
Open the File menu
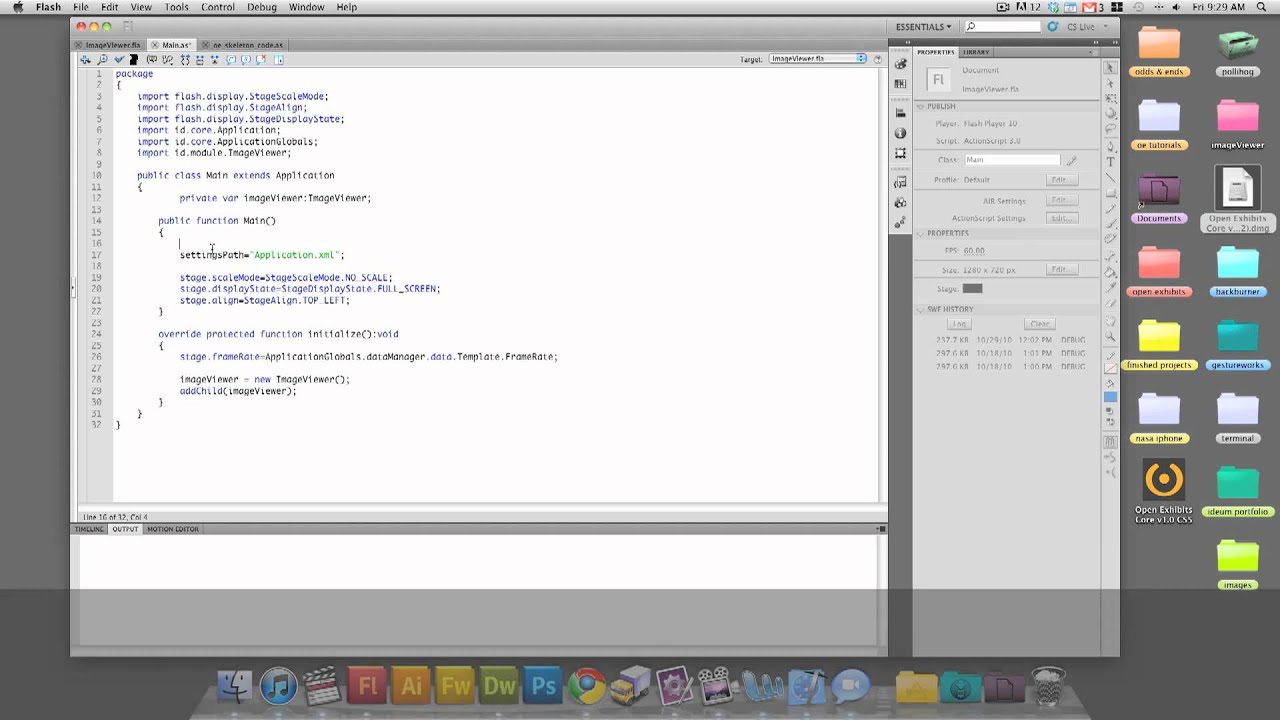pos(80,7)
